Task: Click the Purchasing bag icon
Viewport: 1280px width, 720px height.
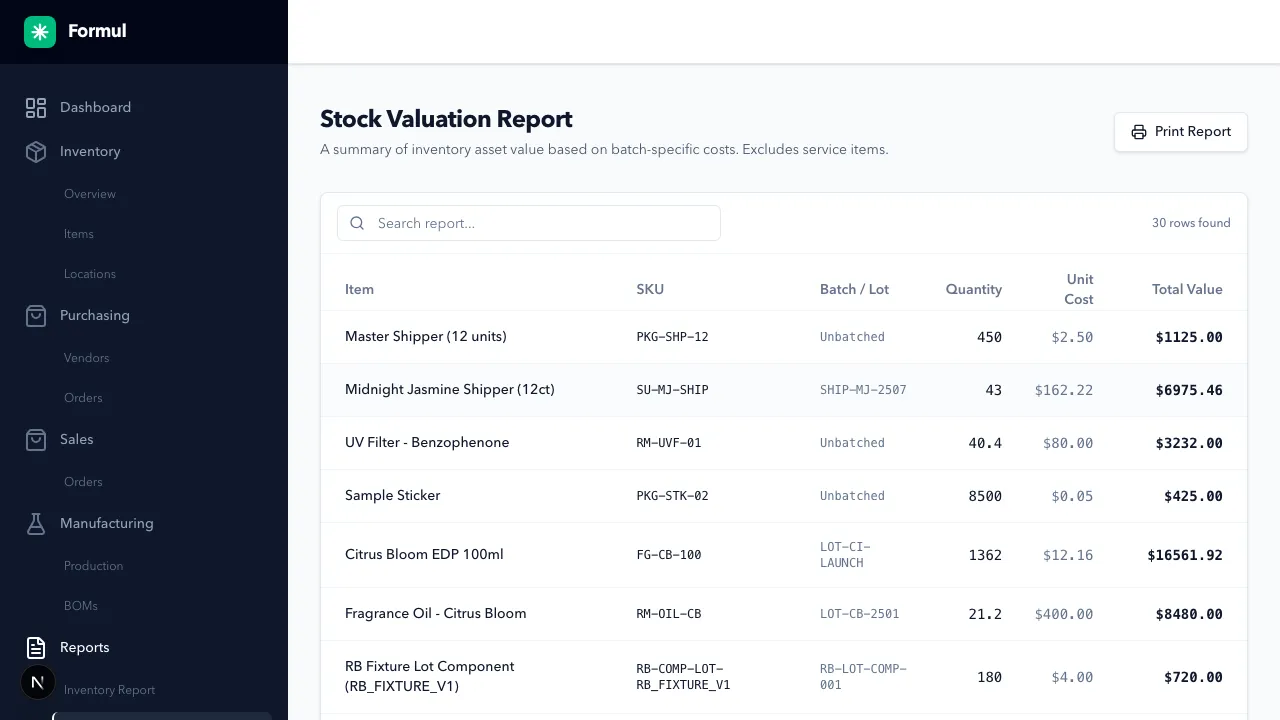Action: coord(36,315)
